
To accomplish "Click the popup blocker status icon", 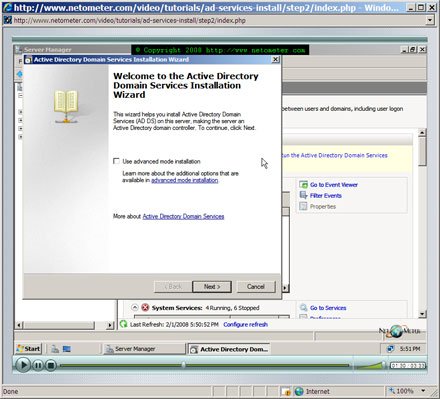I will point(286,391).
